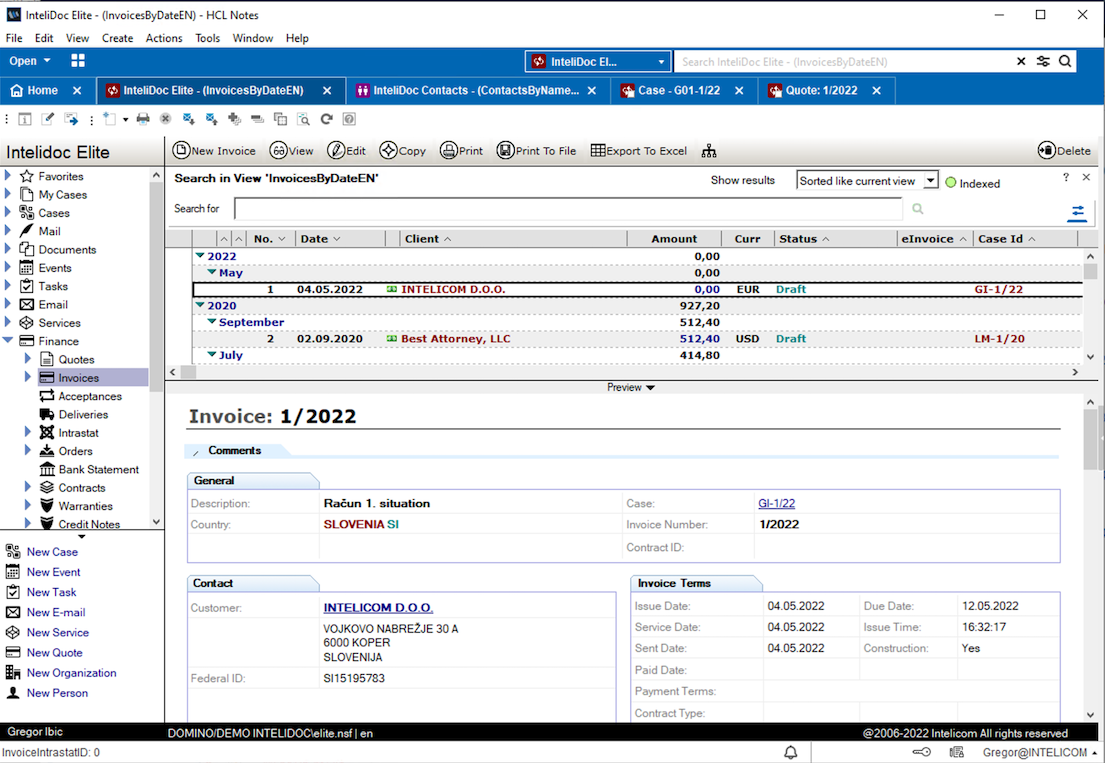Click the Indexed status indicator

(x=972, y=183)
